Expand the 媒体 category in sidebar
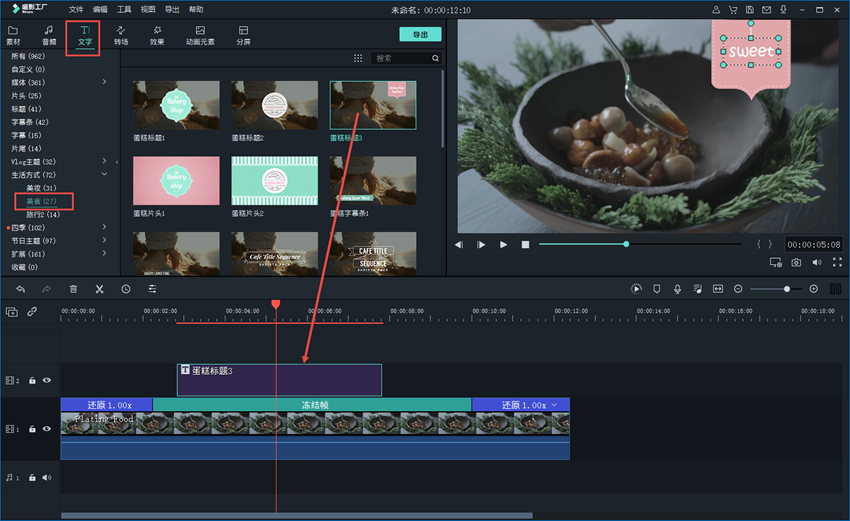The width and height of the screenshot is (850, 521). (x=104, y=83)
